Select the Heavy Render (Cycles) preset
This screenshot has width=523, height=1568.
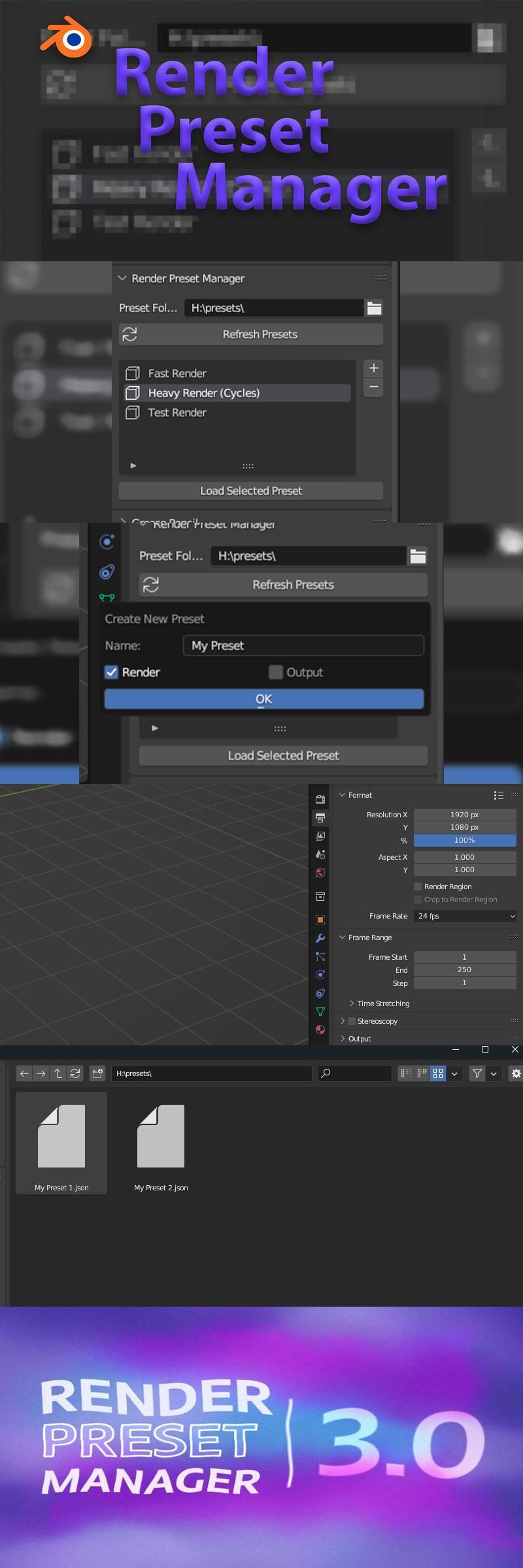[238, 393]
